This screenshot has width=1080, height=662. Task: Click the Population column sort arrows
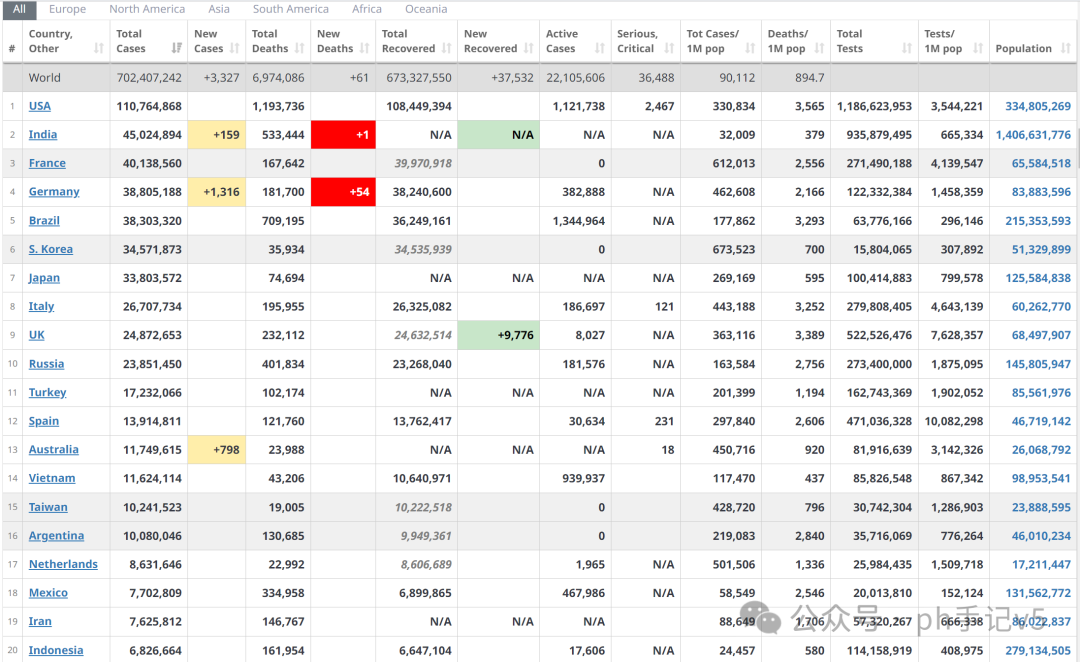1066,48
